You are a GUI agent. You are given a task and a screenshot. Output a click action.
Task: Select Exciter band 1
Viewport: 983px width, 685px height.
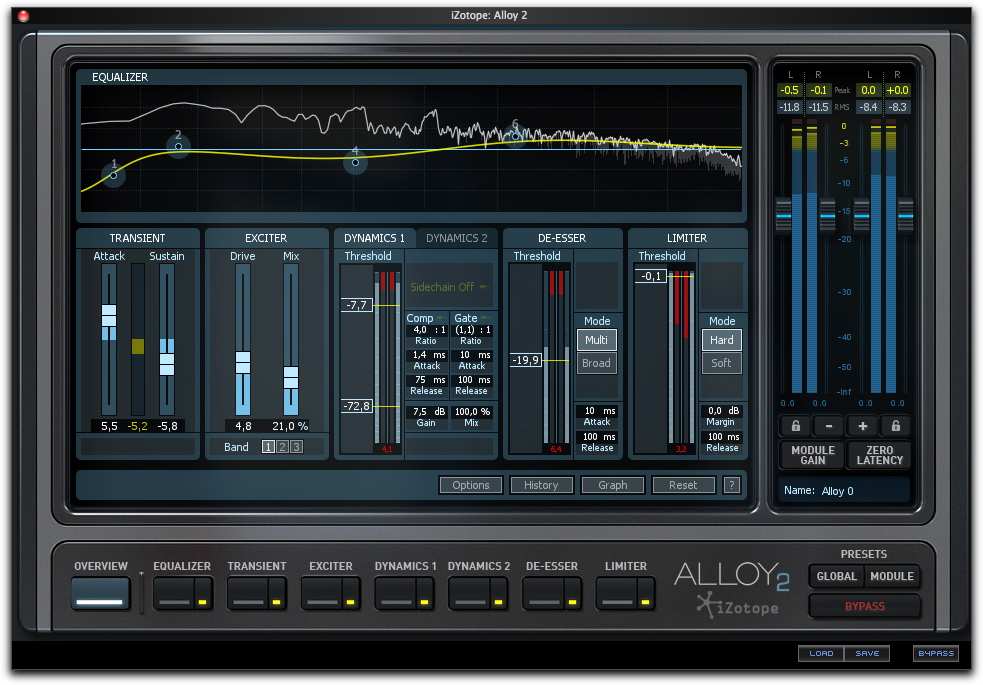pos(268,447)
